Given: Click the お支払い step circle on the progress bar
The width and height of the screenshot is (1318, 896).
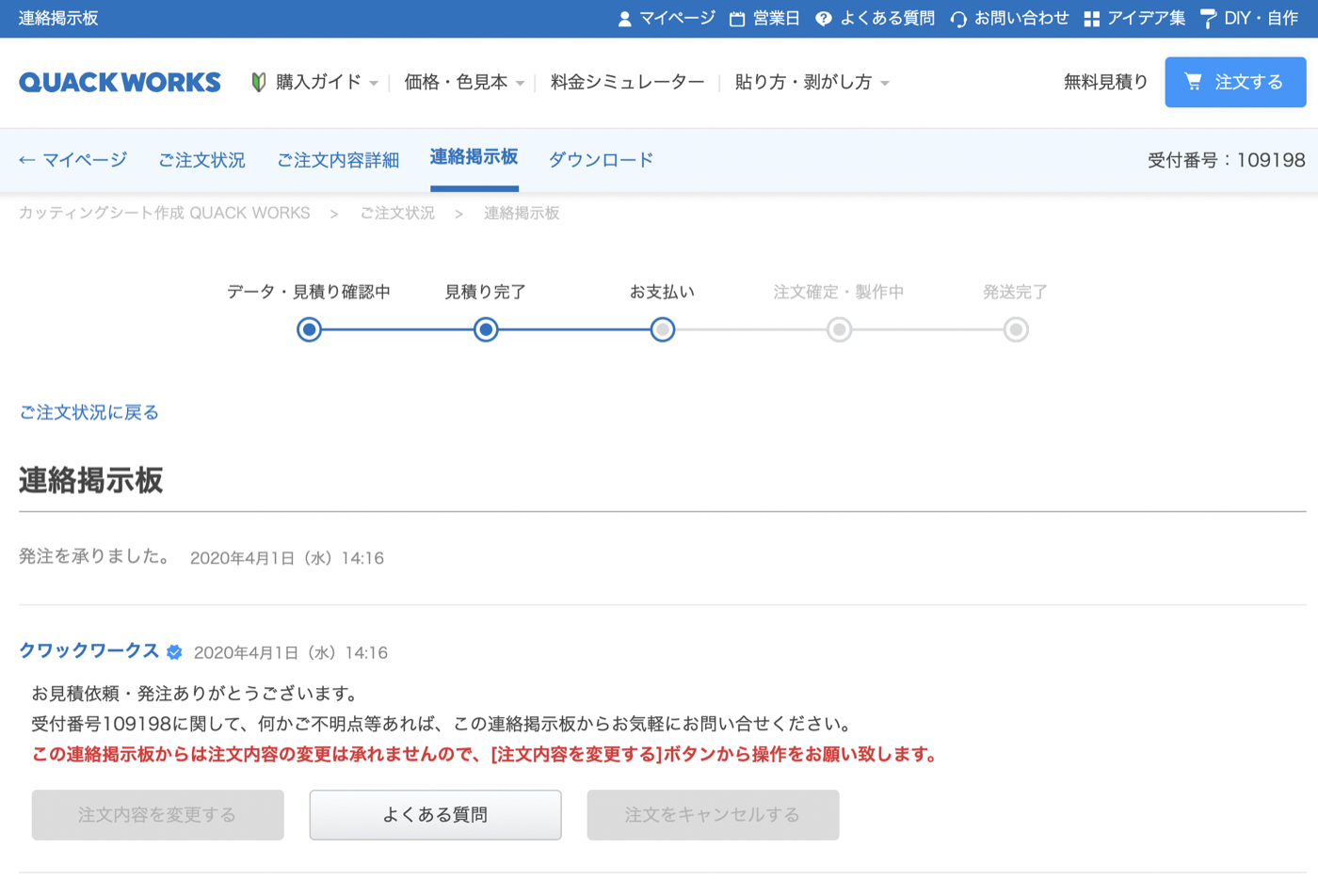Looking at the screenshot, I should click(662, 329).
